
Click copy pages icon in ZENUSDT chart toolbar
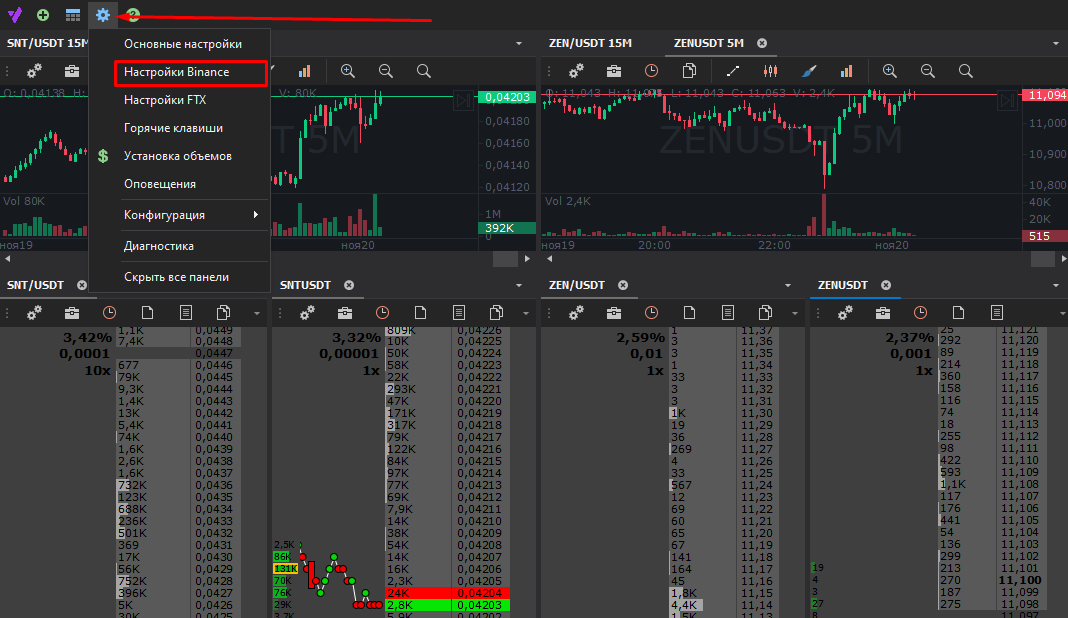tap(689, 71)
